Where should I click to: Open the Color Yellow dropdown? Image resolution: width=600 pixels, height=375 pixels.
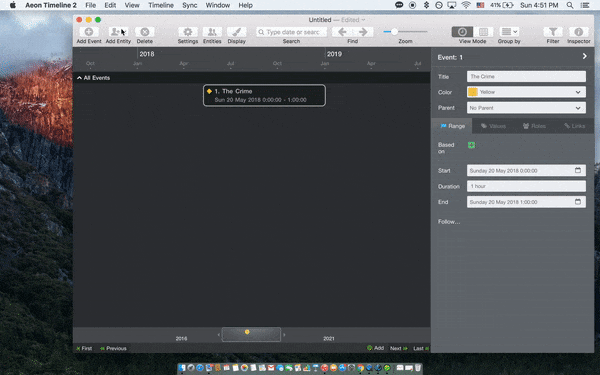[x=526, y=92]
